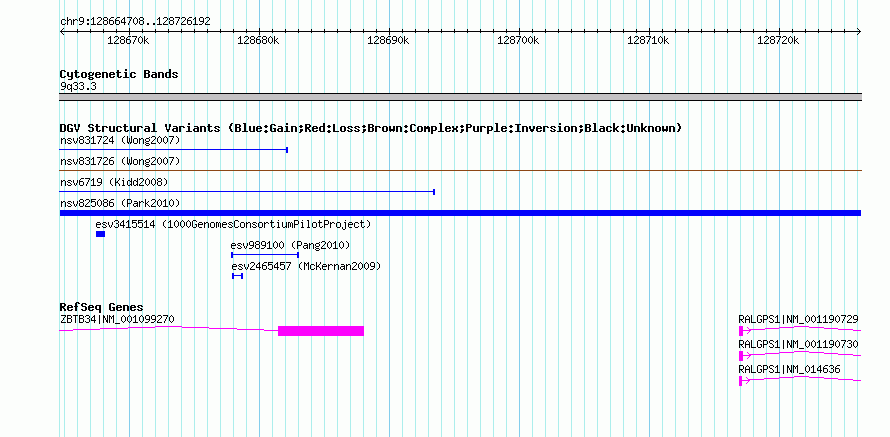Open variant label nsv825086 (Park2010)
Viewport: 890px width, 437px height.
click(x=120, y=203)
